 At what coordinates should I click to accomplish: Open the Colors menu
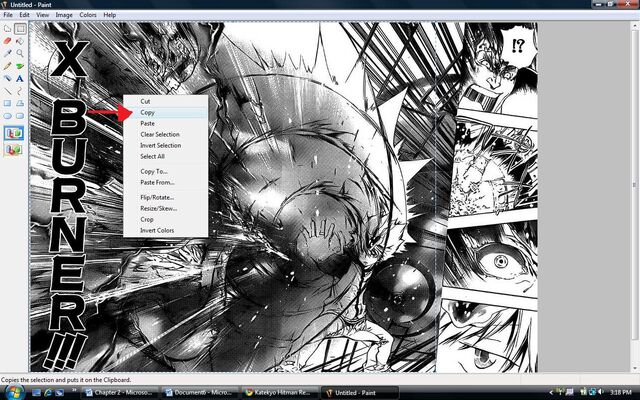coord(88,15)
